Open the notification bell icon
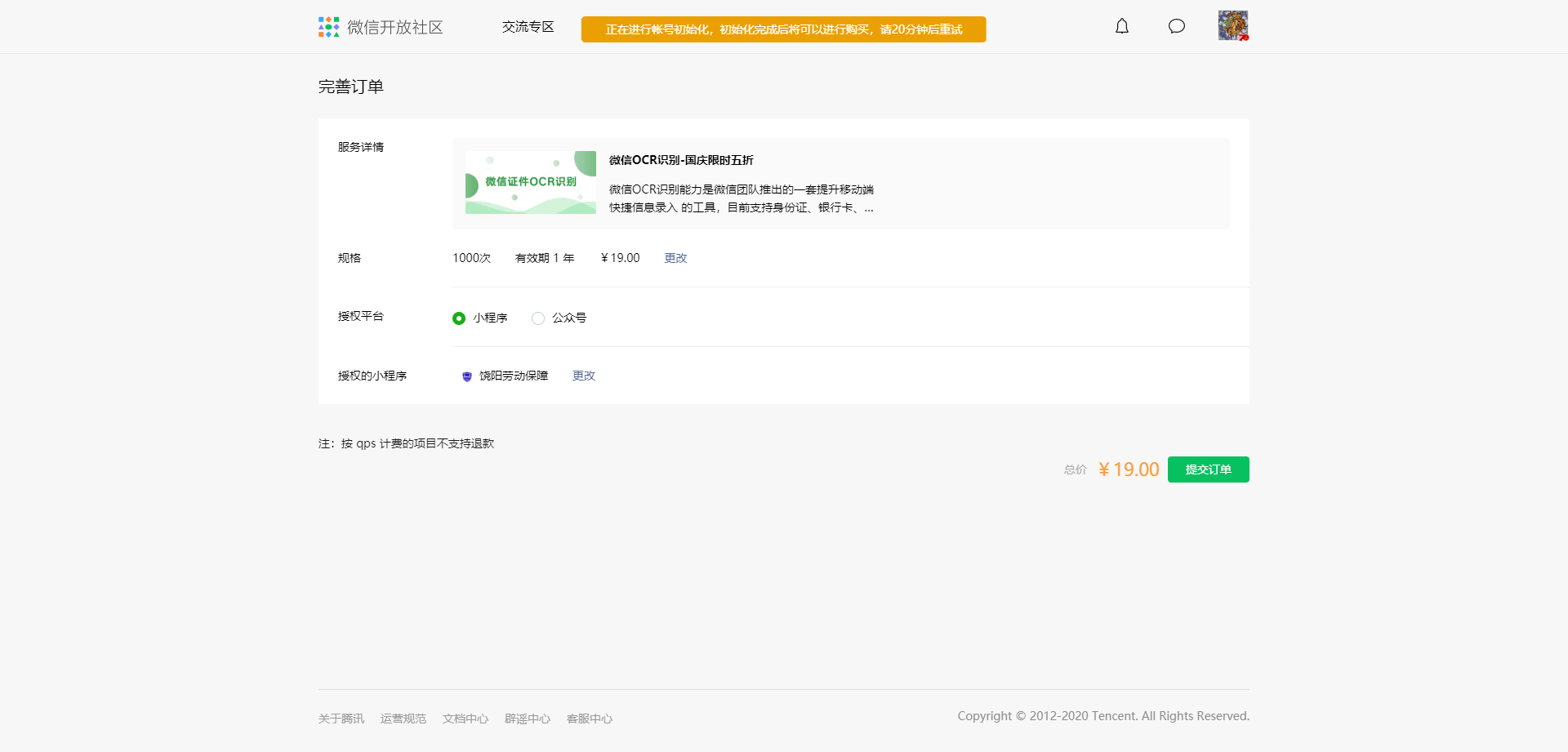Viewport: 1568px width, 752px height. [x=1122, y=26]
